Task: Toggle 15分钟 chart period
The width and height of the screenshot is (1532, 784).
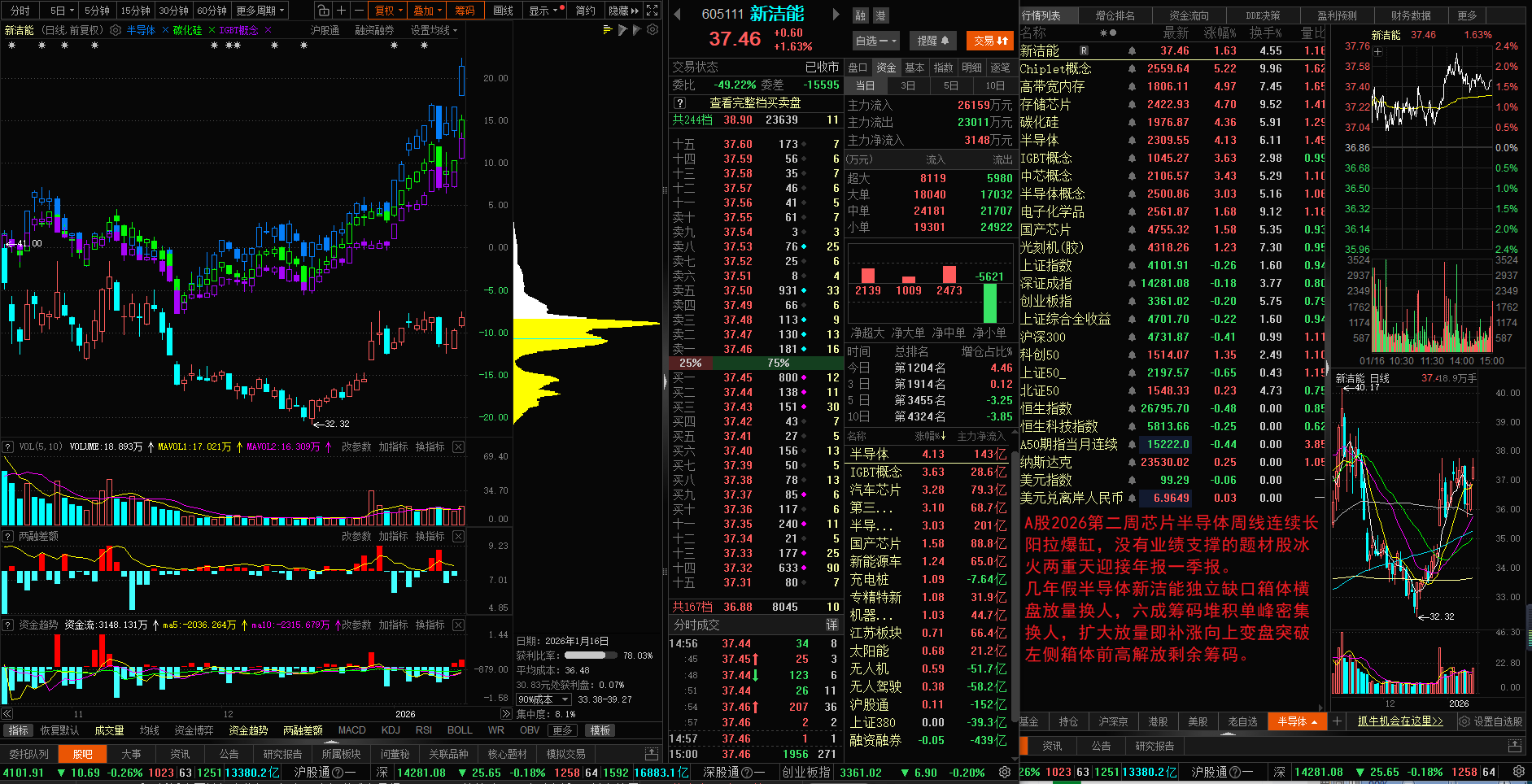Action: click(x=135, y=11)
